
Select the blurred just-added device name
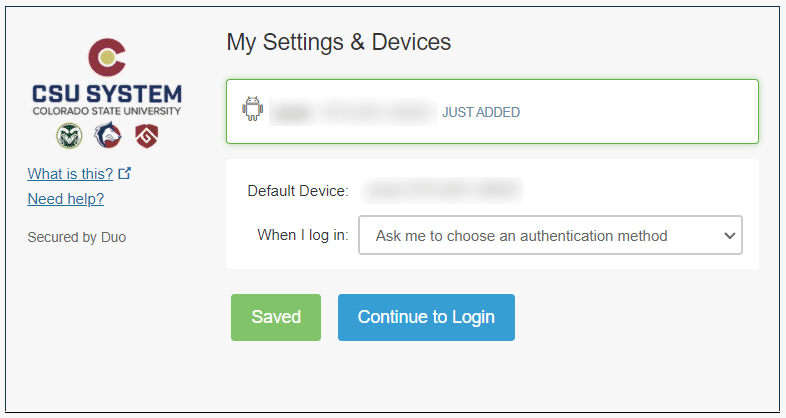tap(353, 112)
